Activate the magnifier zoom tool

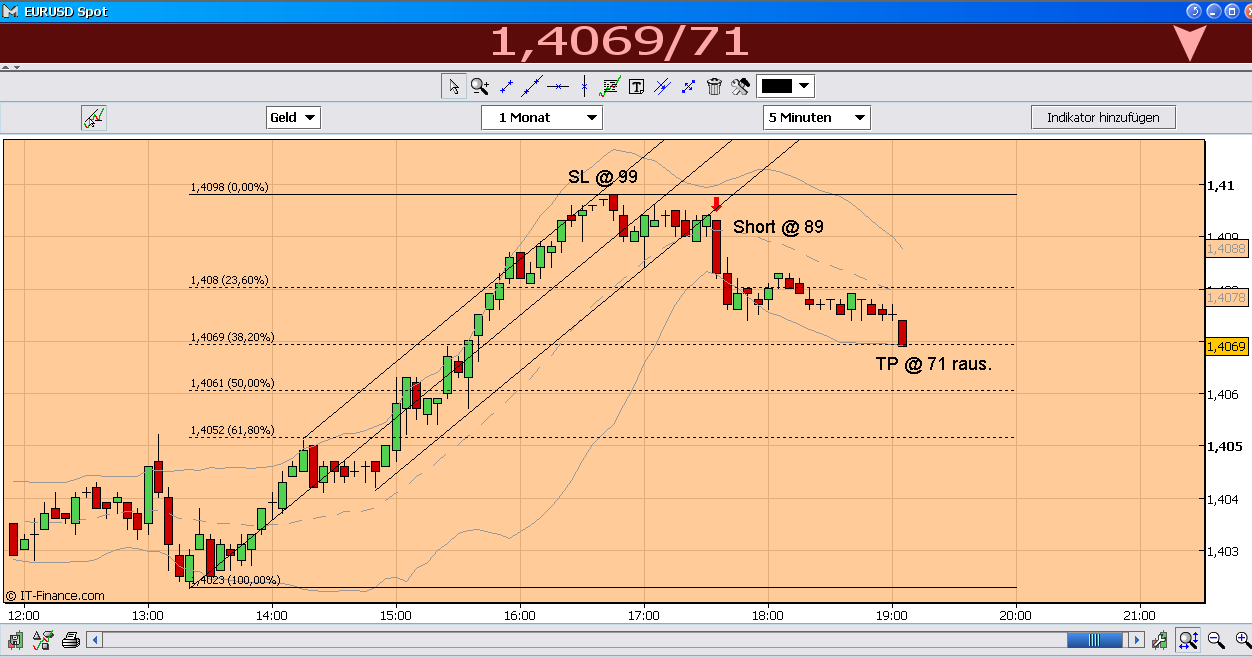(480, 86)
